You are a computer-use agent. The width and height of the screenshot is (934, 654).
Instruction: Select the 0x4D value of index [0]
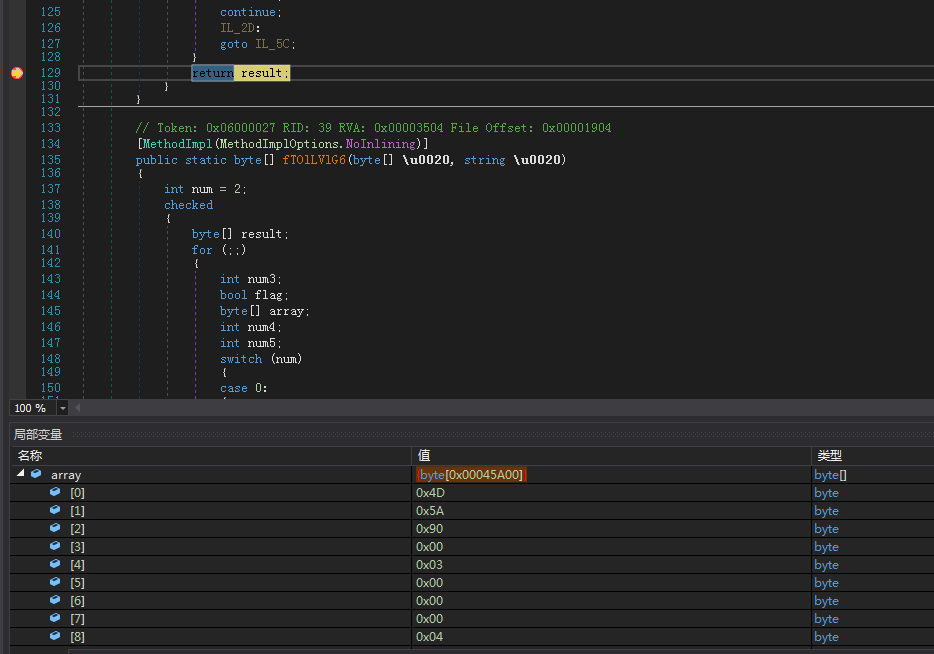tap(429, 493)
